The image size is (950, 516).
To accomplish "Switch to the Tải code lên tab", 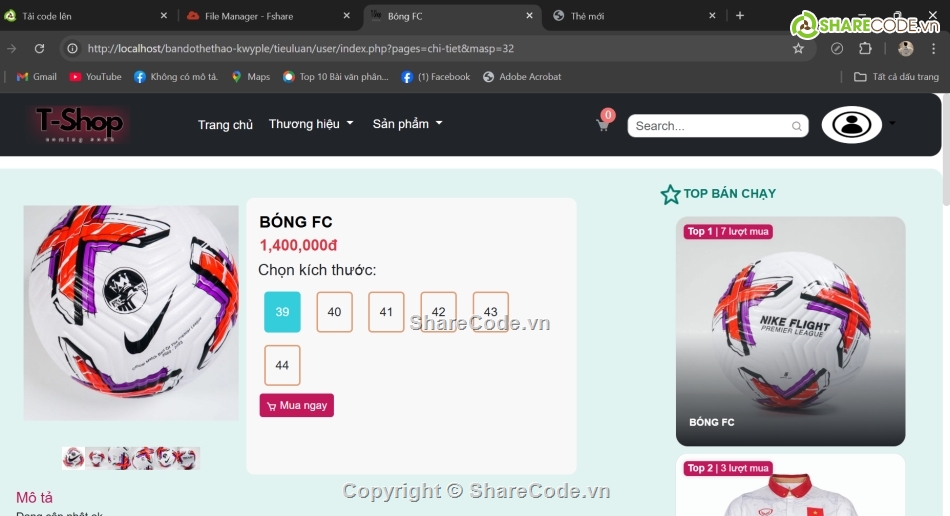I will [x=85, y=16].
